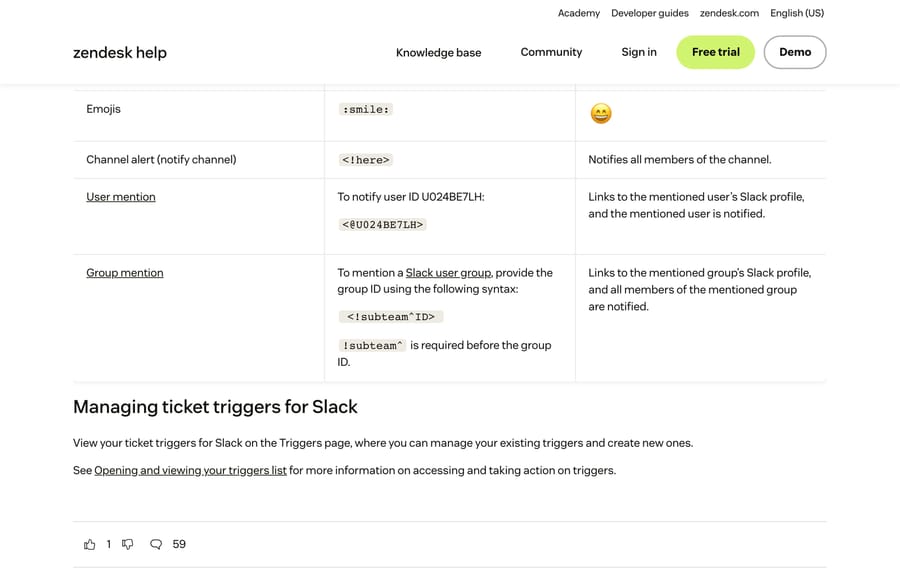Request a Demo

[x=795, y=52]
